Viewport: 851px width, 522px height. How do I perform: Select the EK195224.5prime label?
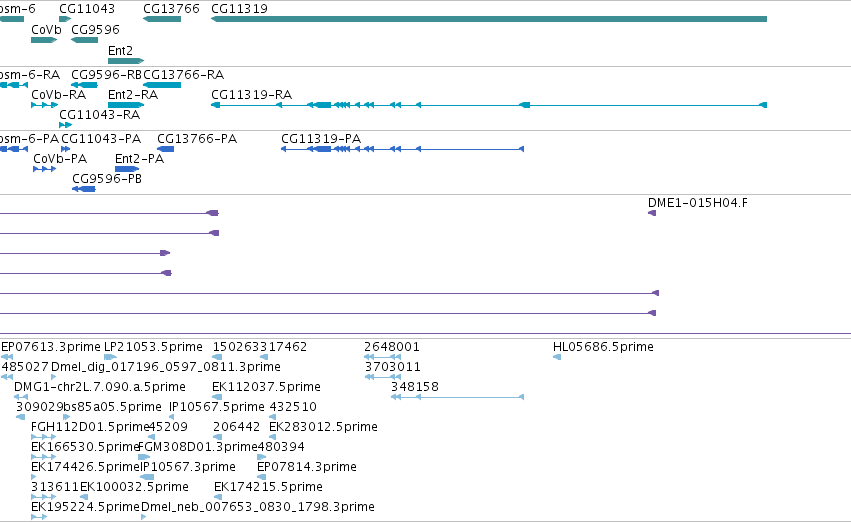(x=85, y=507)
